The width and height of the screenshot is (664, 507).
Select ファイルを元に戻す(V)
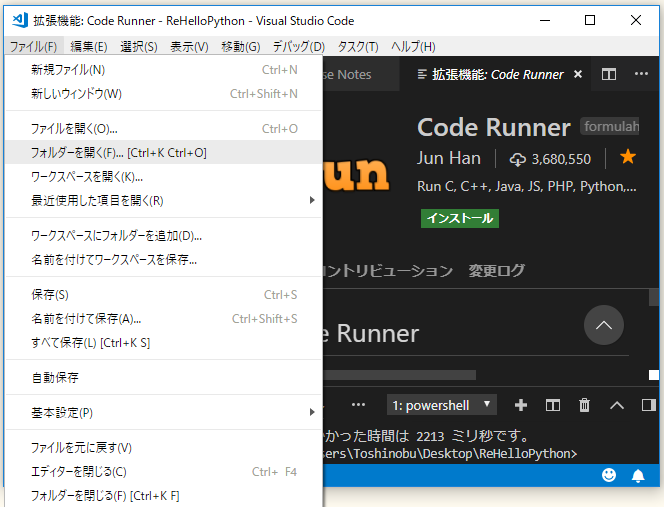click(x=163, y=447)
